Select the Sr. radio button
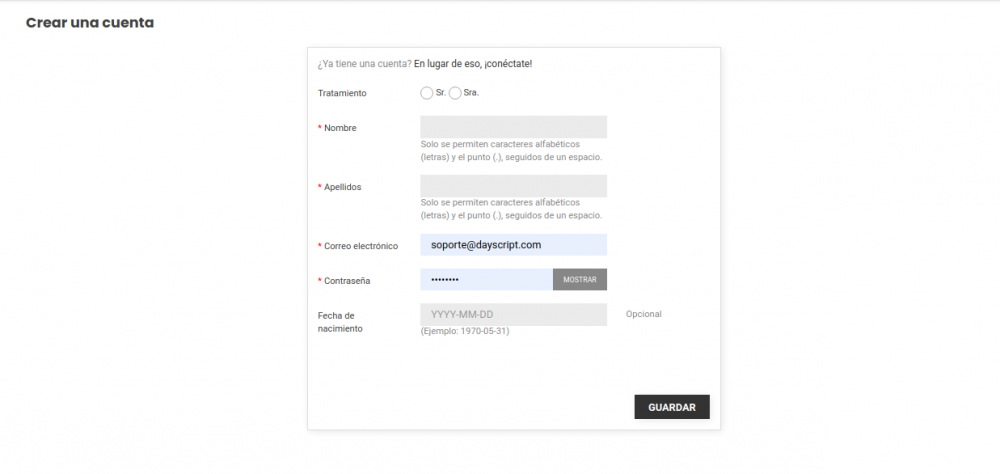The width and height of the screenshot is (1000, 474). click(427, 93)
